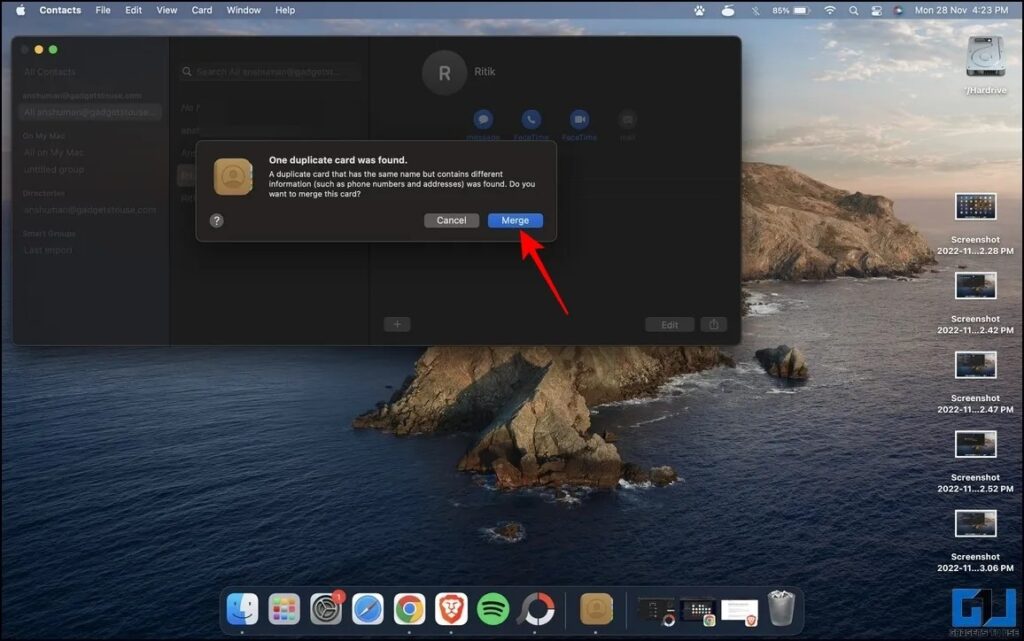Open Google Chrome from the Dock

409,608
